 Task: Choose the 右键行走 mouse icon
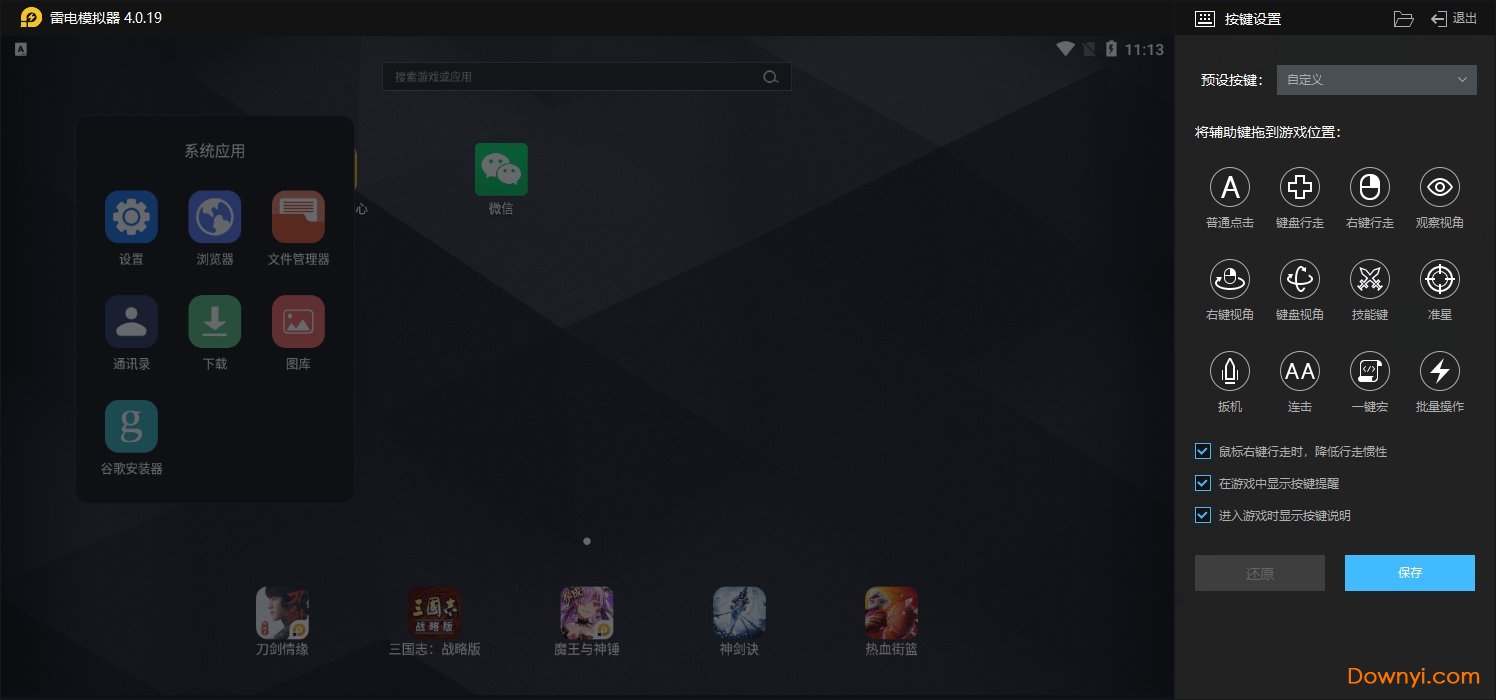click(1369, 187)
